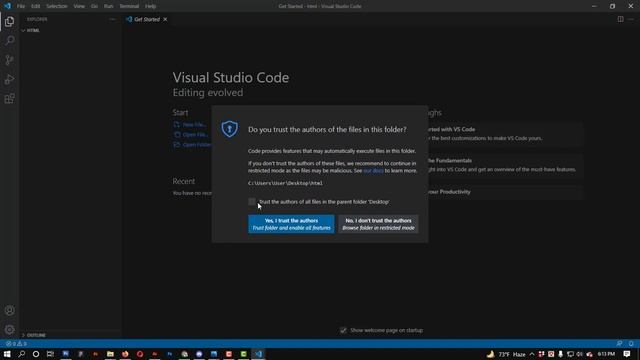Check Trust authors of parent folder 'Desktop'
This screenshot has height=360, width=640.
pos(252,202)
